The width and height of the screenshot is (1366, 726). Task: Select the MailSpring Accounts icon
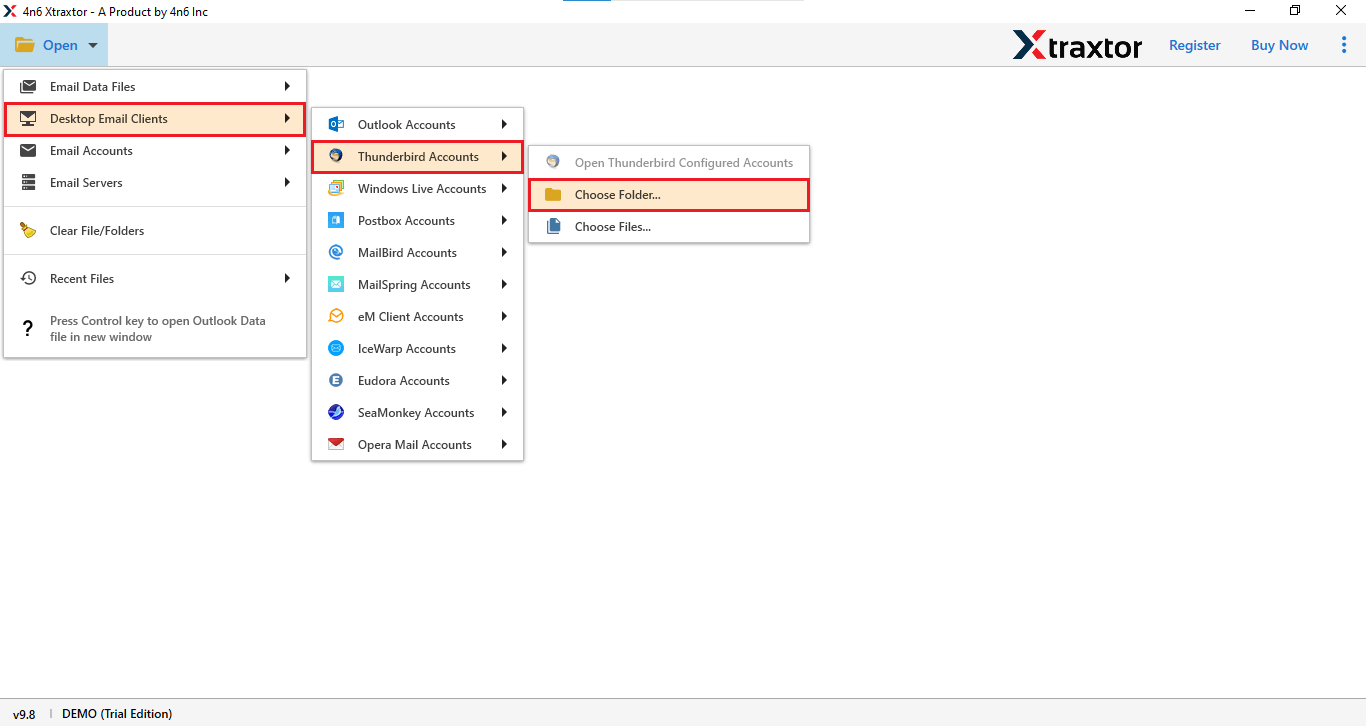336,284
